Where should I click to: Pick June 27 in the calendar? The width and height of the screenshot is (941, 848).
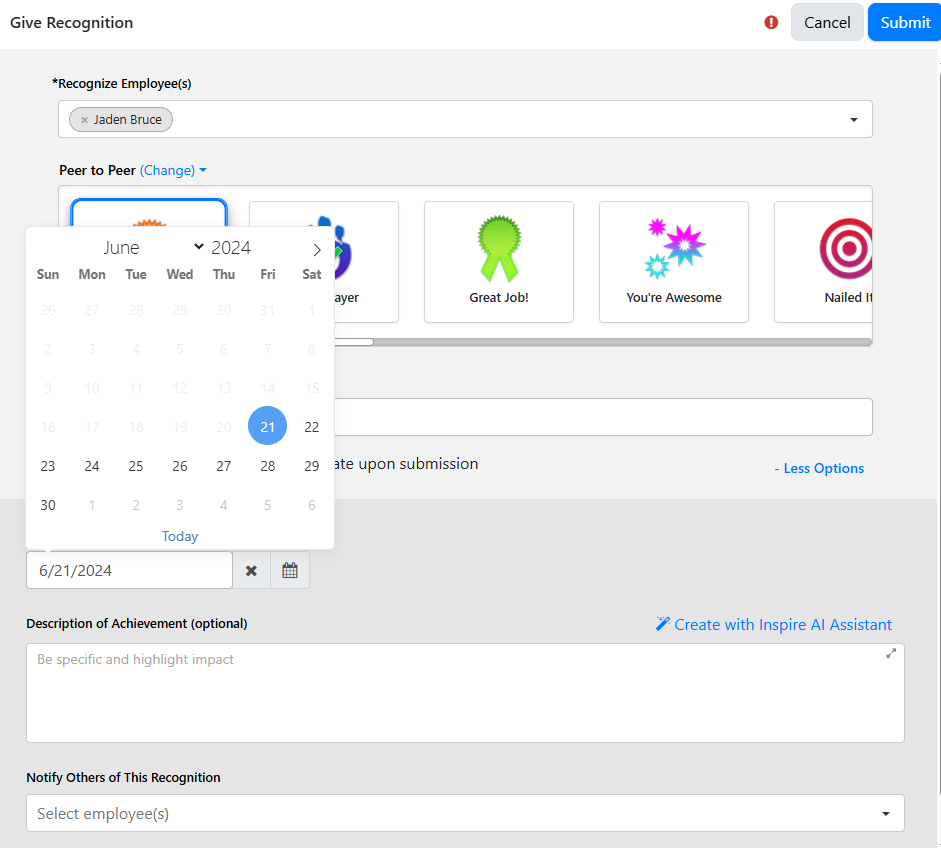coord(224,466)
